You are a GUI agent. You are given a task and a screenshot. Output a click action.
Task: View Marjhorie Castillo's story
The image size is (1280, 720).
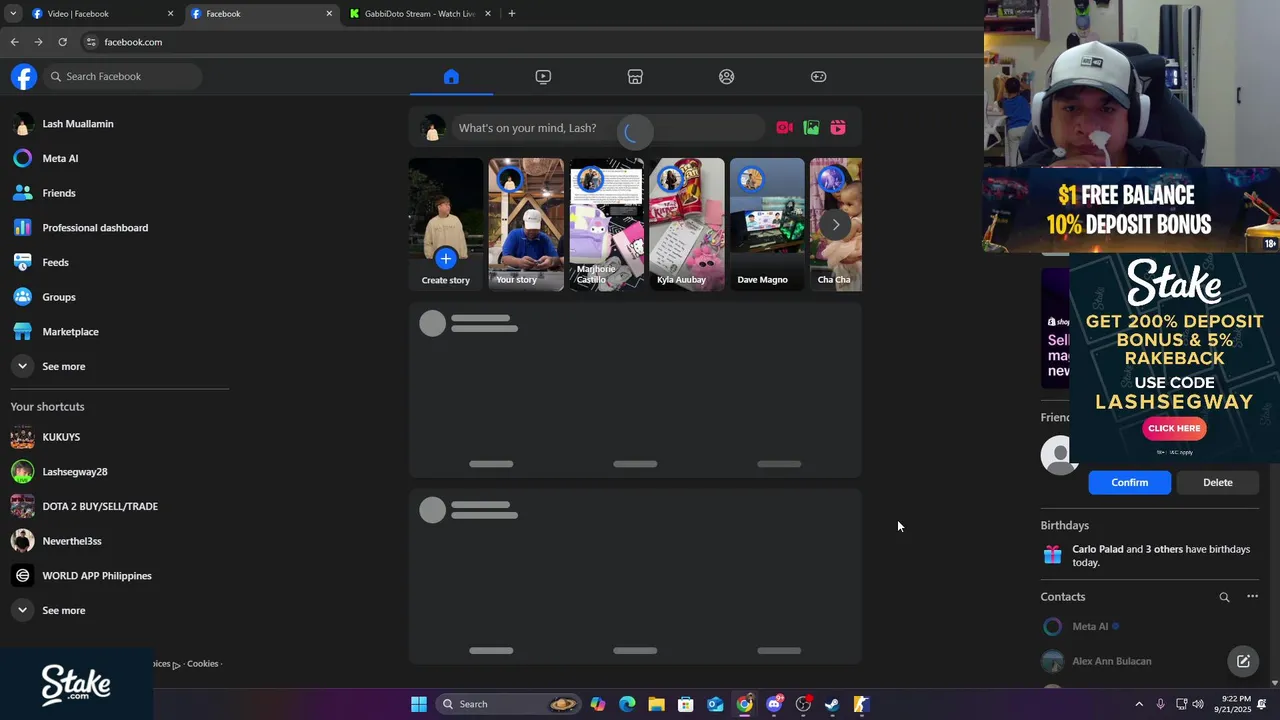click(607, 224)
